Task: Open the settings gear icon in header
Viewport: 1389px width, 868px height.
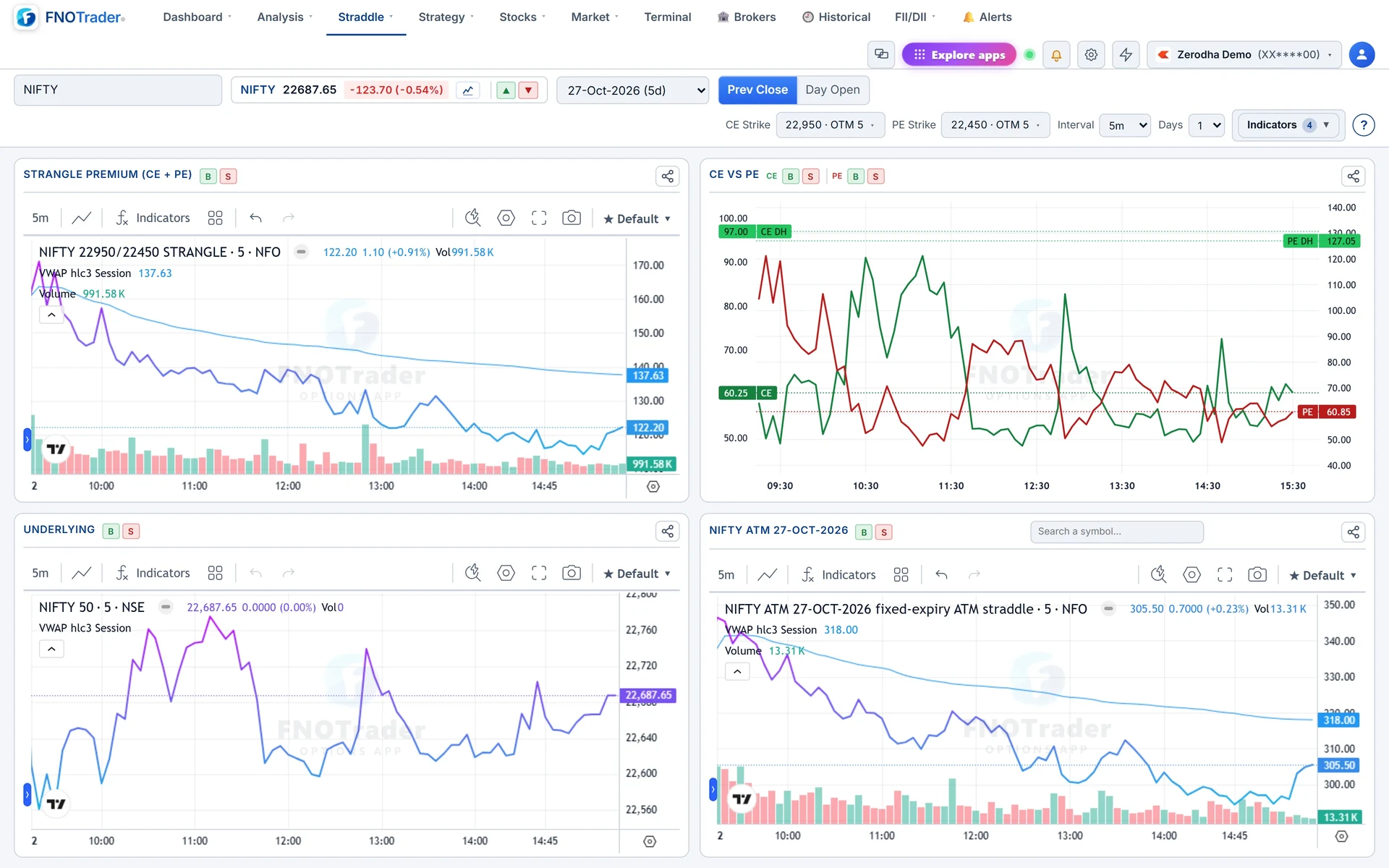Action: 1091,54
